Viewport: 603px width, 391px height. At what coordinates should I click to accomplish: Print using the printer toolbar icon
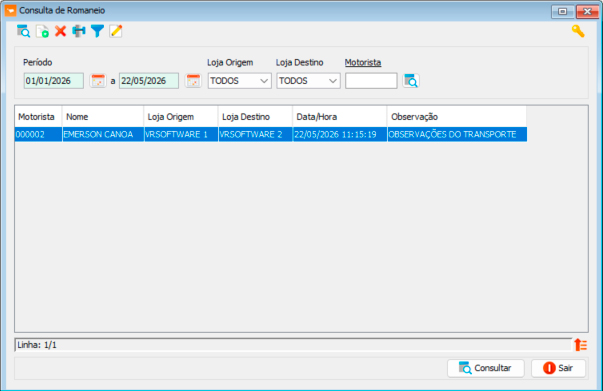click(x=79, y=31)
